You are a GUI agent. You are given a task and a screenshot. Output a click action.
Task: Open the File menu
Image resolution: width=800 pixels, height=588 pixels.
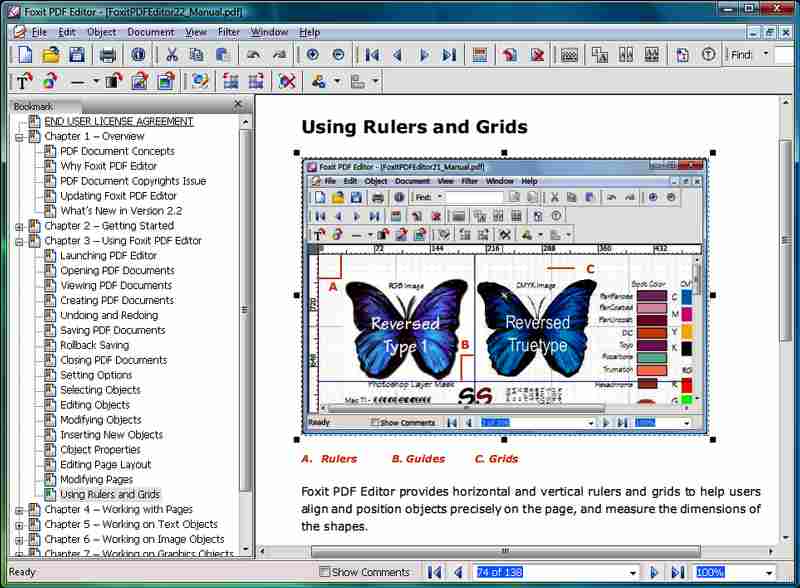tap(39, 32)
